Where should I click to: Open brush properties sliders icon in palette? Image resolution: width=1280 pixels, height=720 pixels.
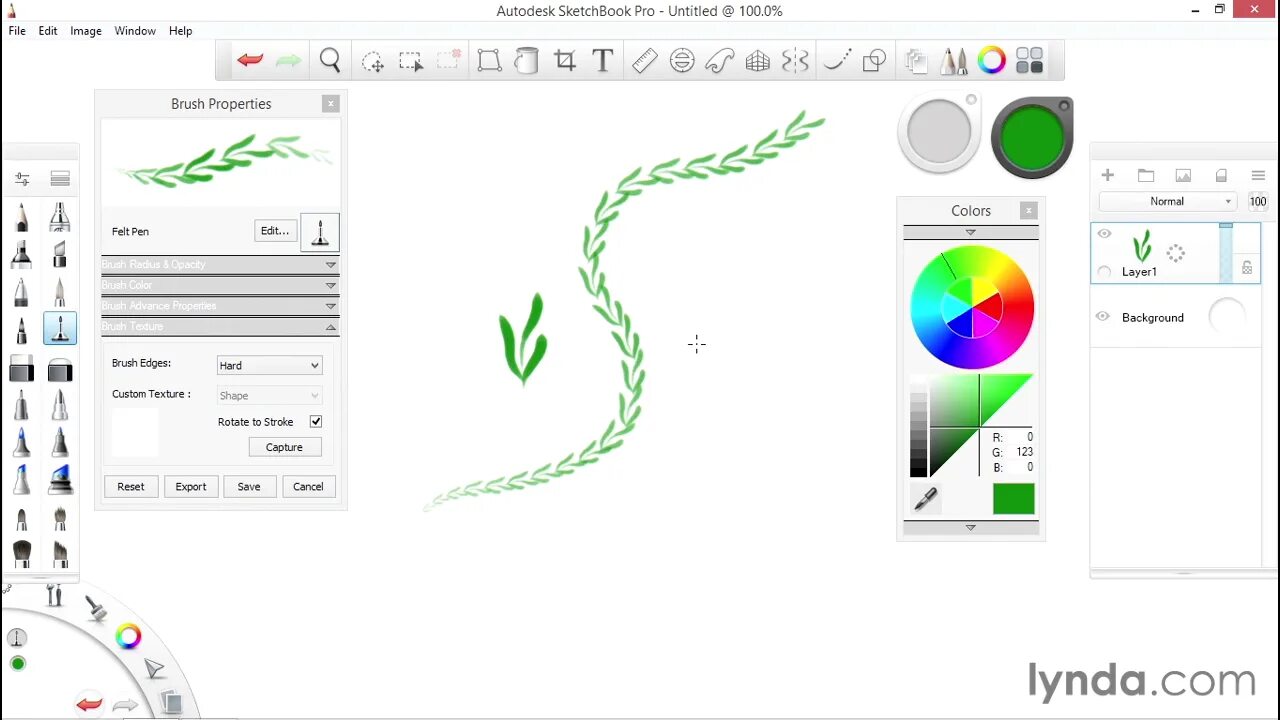[22, 179]
